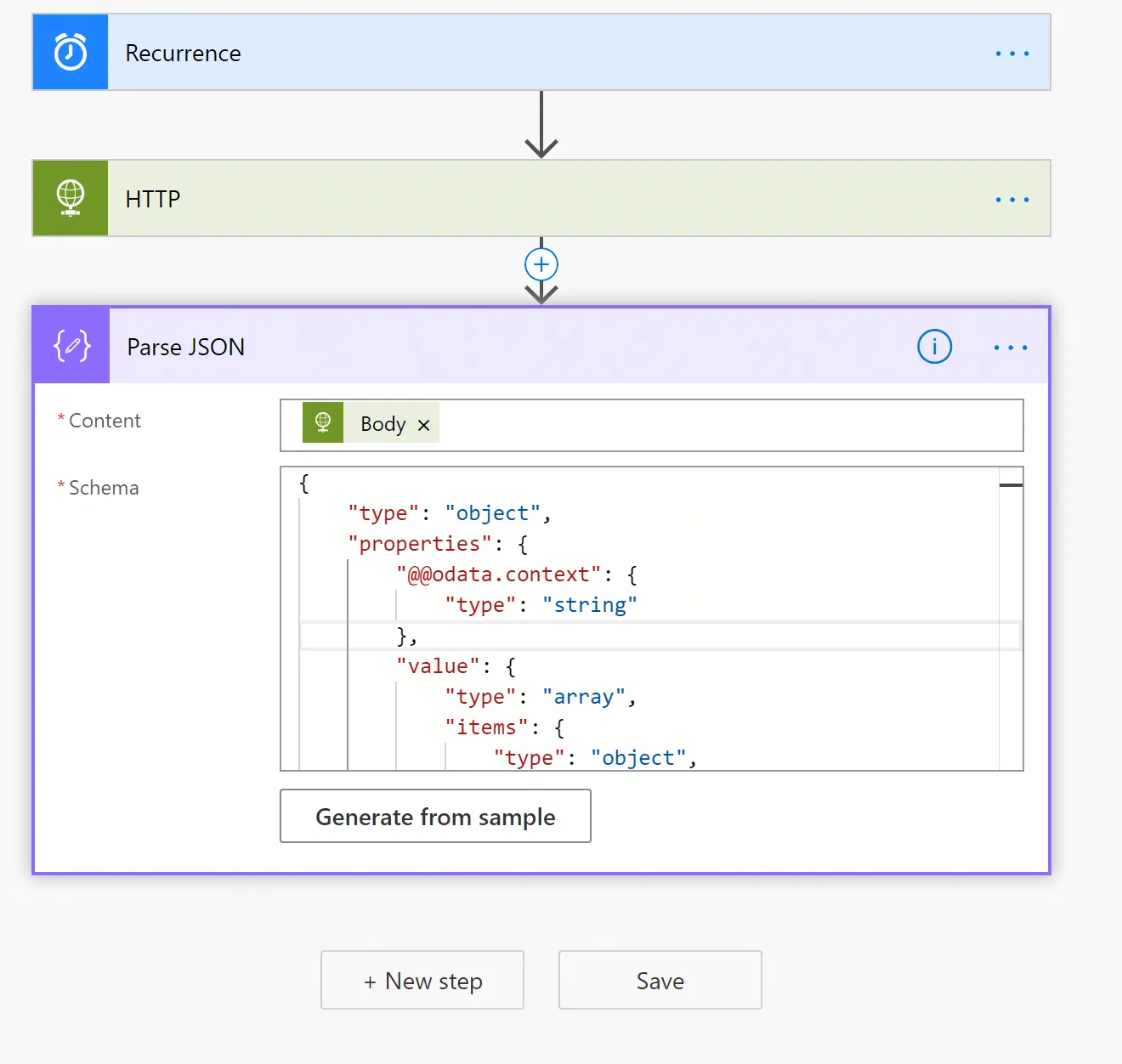
Task: Select the Content field label
Action: click(x=104, y=421)
